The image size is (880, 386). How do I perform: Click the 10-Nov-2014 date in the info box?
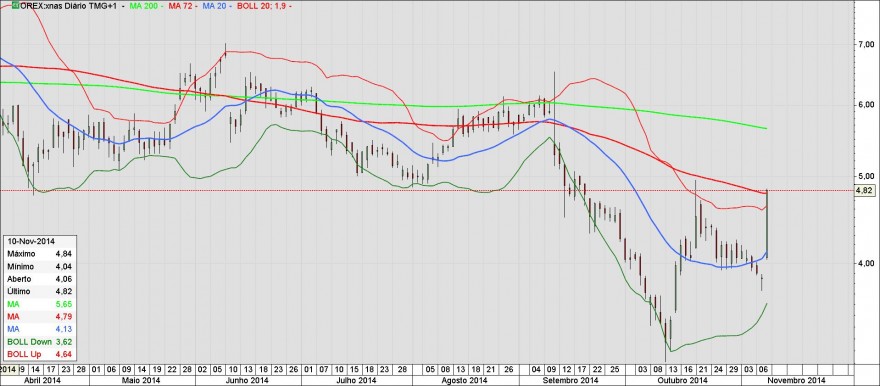(x=30, y=241)
